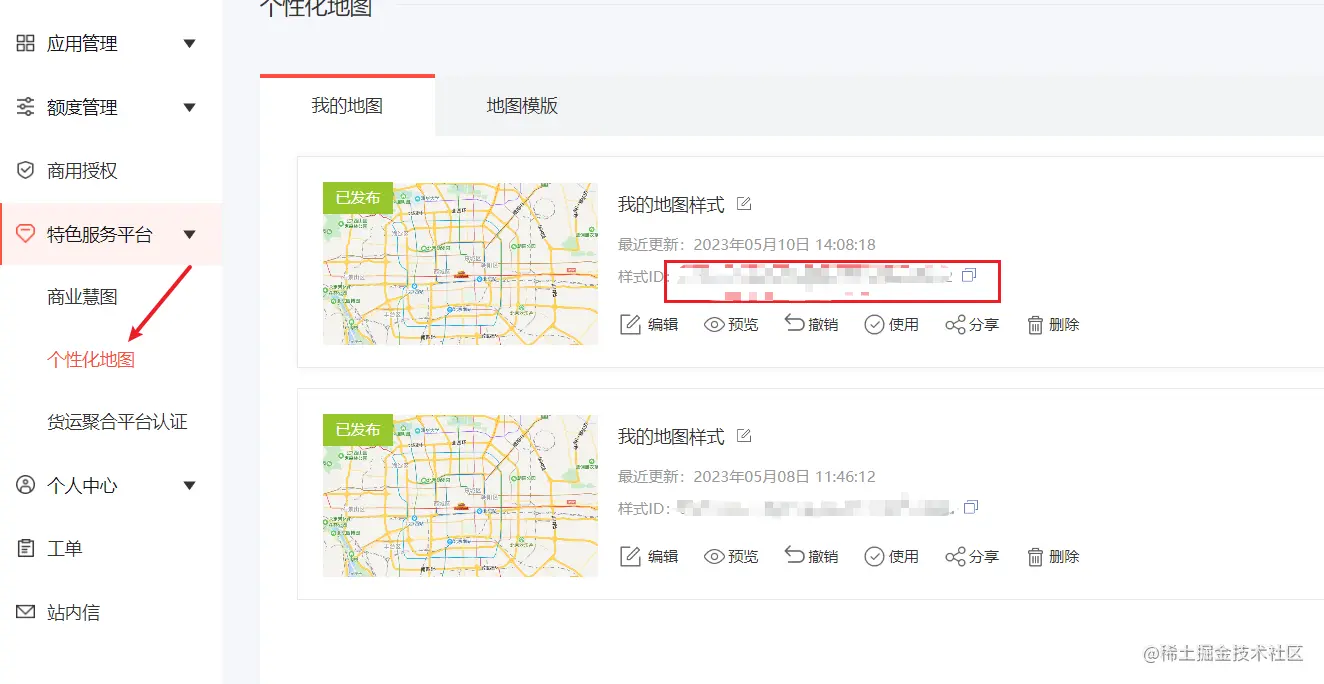The height and width of the screenshot is (684, 1324).
Task: Click 我的地图样式 title updated 14:08:18
Action: click(671, 205)
